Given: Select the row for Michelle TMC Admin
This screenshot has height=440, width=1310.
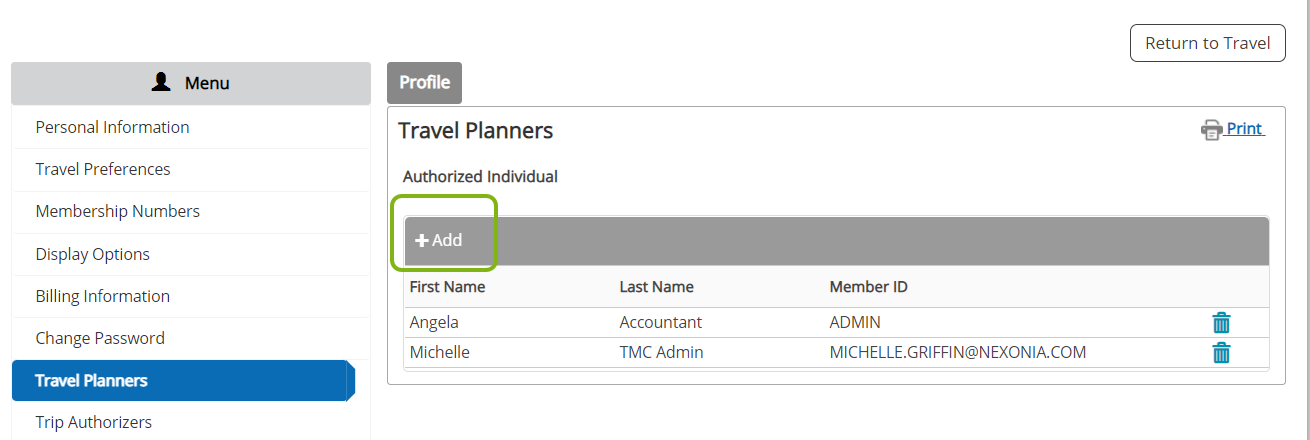Looking at the screenshot, I should (x=836, y=352).
